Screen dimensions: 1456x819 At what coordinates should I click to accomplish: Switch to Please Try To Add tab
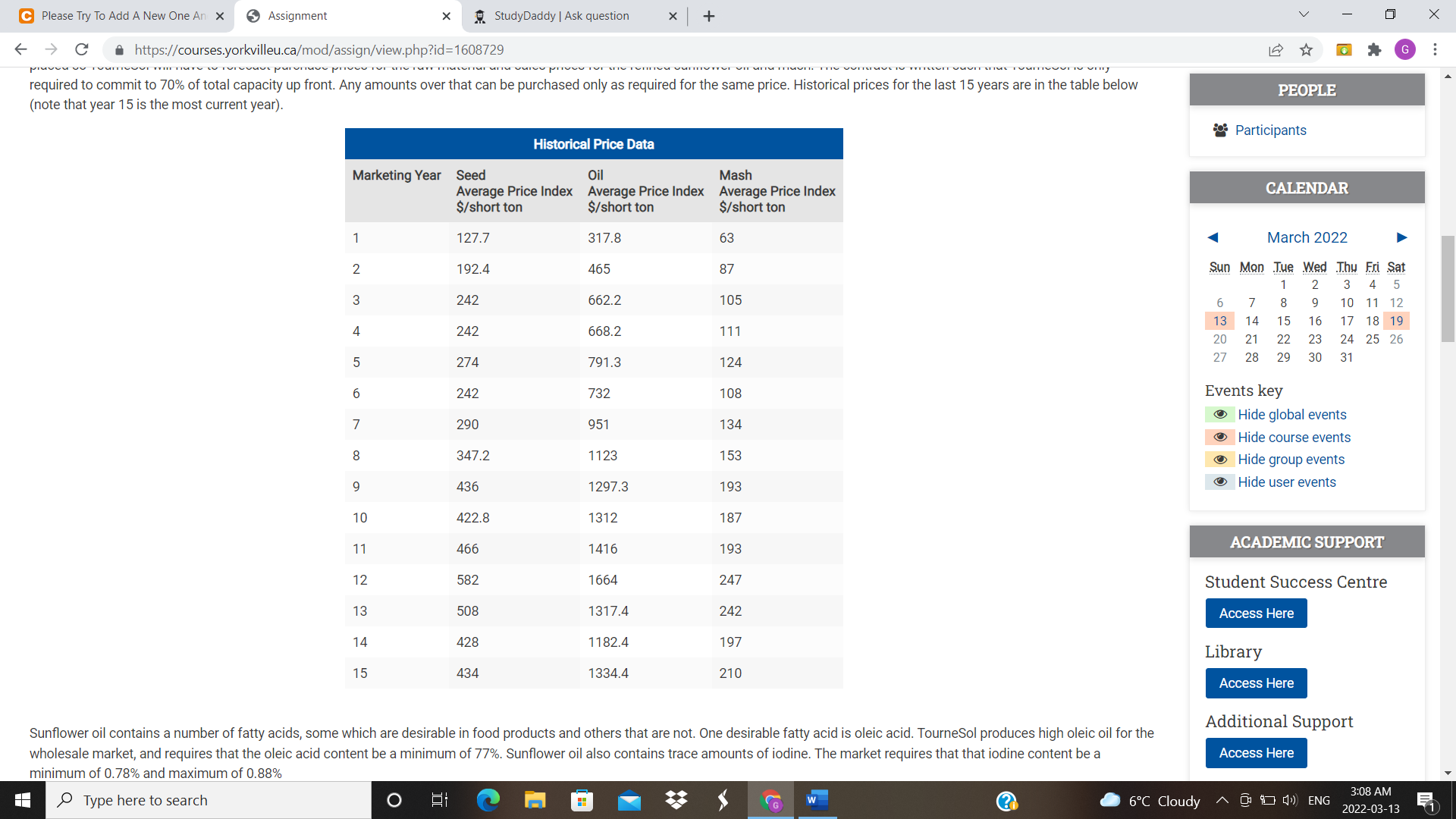click(123, 16)
